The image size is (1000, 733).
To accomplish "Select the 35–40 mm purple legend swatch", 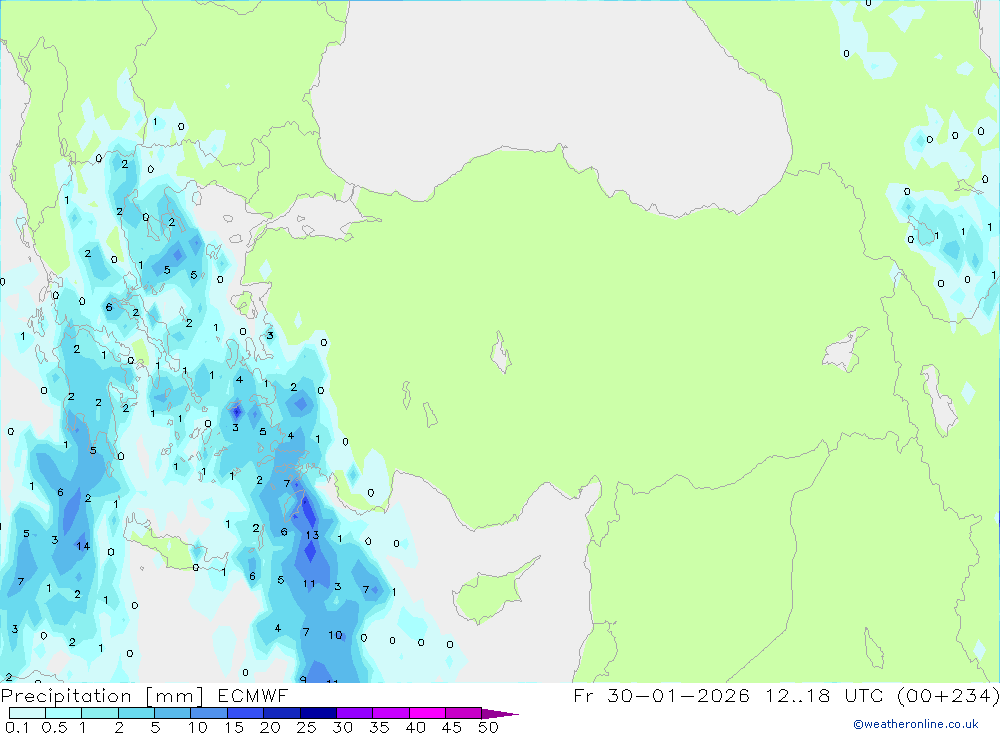I will click(x=391, y=713).
